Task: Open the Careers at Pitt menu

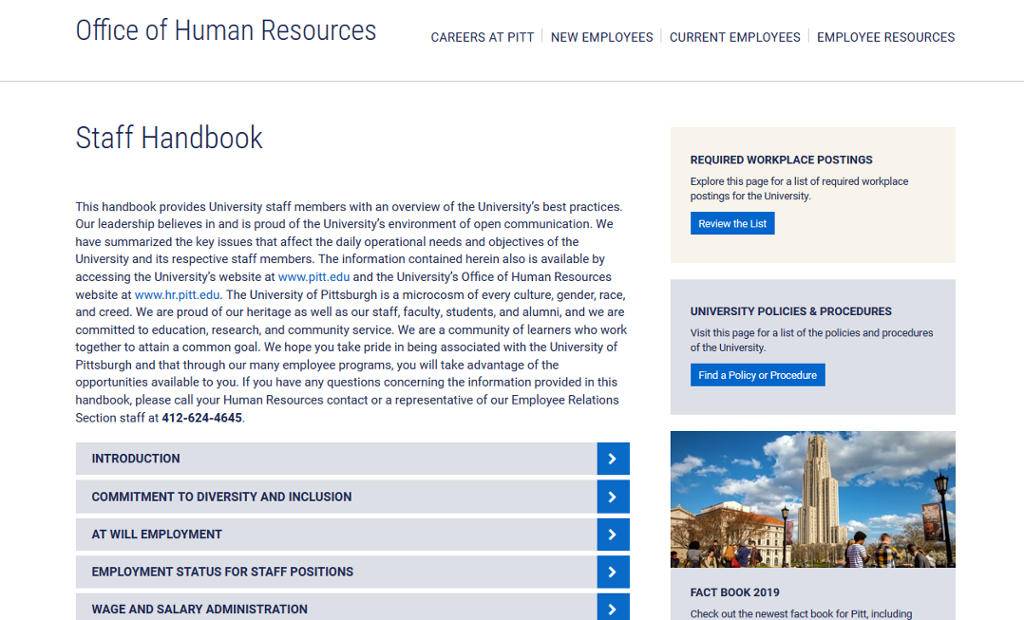Action: 482,37
